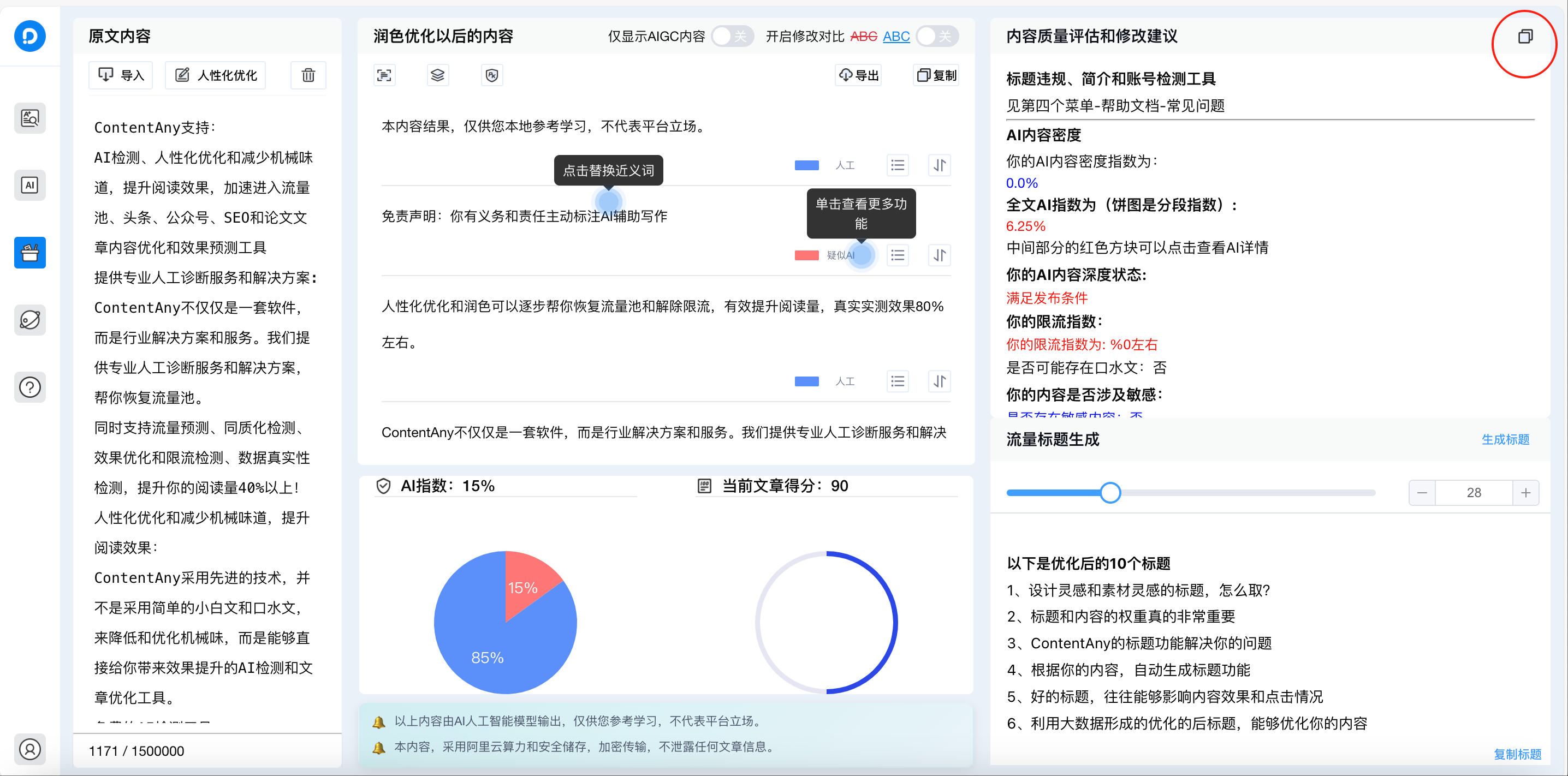1568x776 pixels.
Task: Click the layers icon in the polished content toolbar
Action: pyautogui.click(x=438, y=75)
